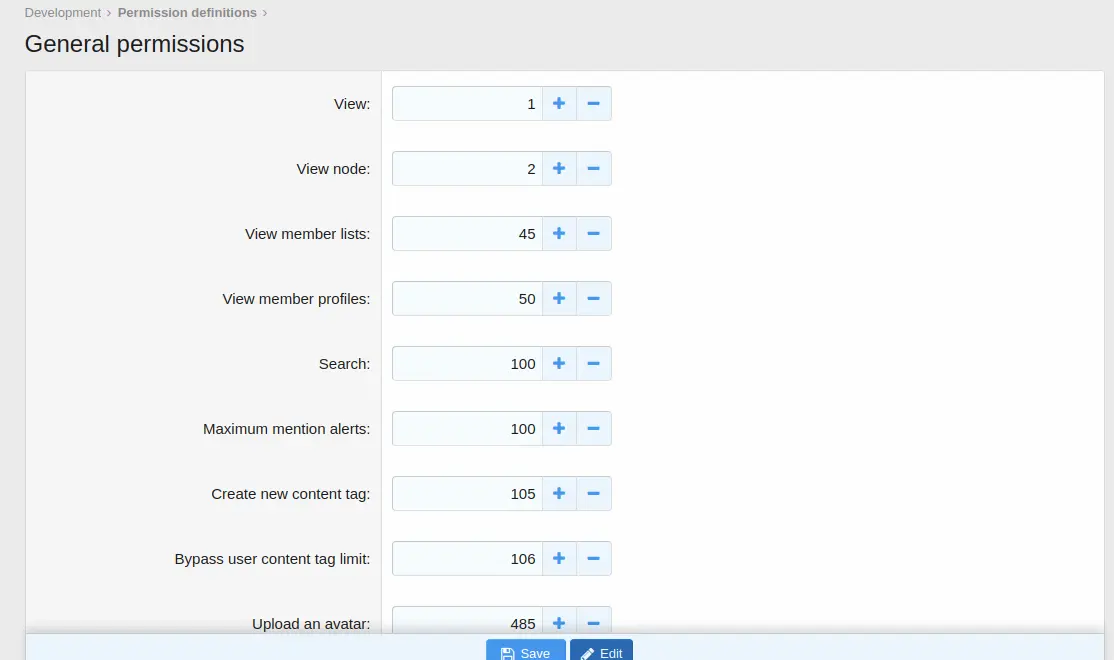This screenshot has height=660, width=1114.
Task: Decrease the View value with minus button
Action: [x=593, y=104]
